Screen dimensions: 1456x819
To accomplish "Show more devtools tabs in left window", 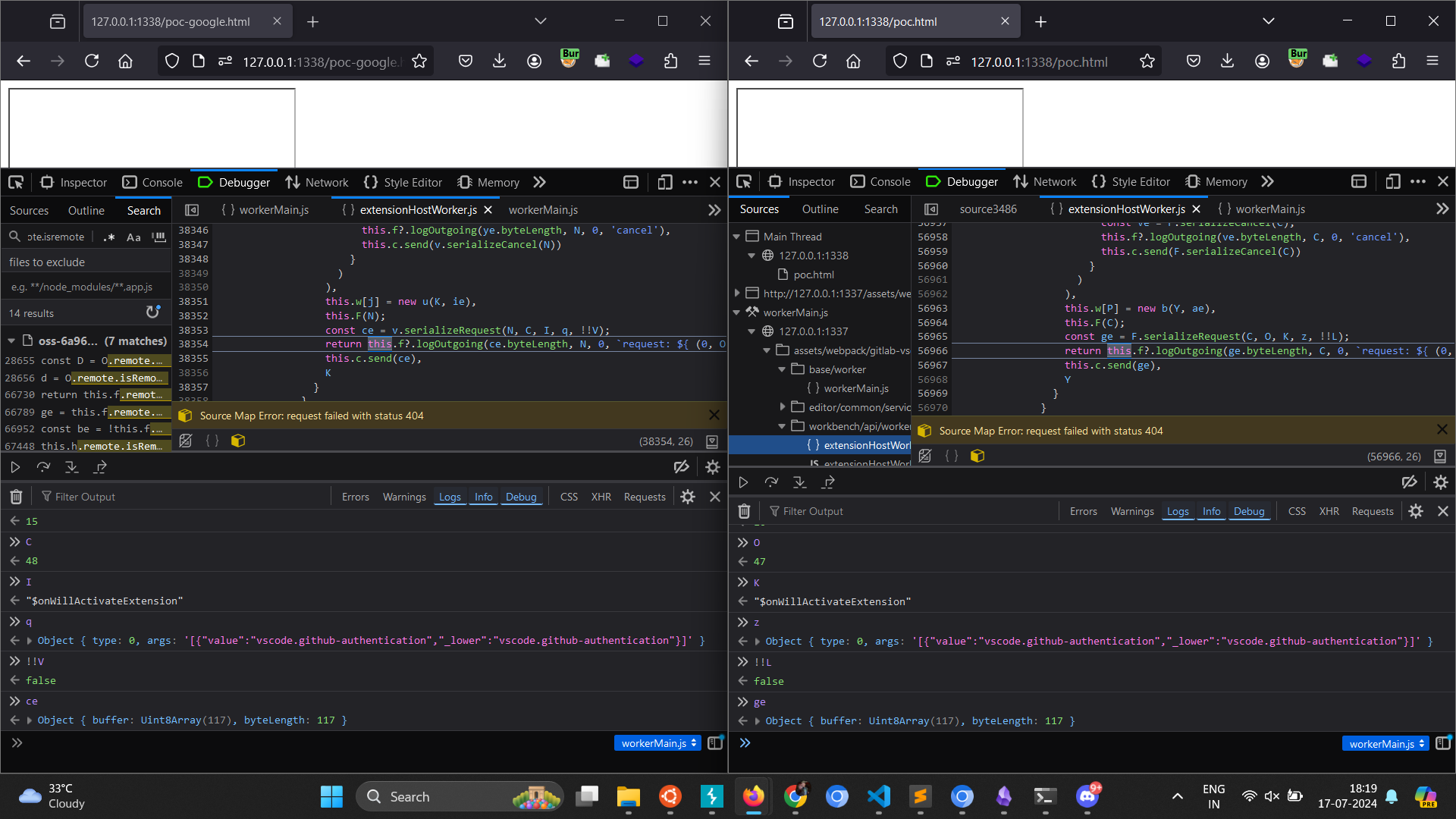I will pyautogui.click(x=539, y=182).
